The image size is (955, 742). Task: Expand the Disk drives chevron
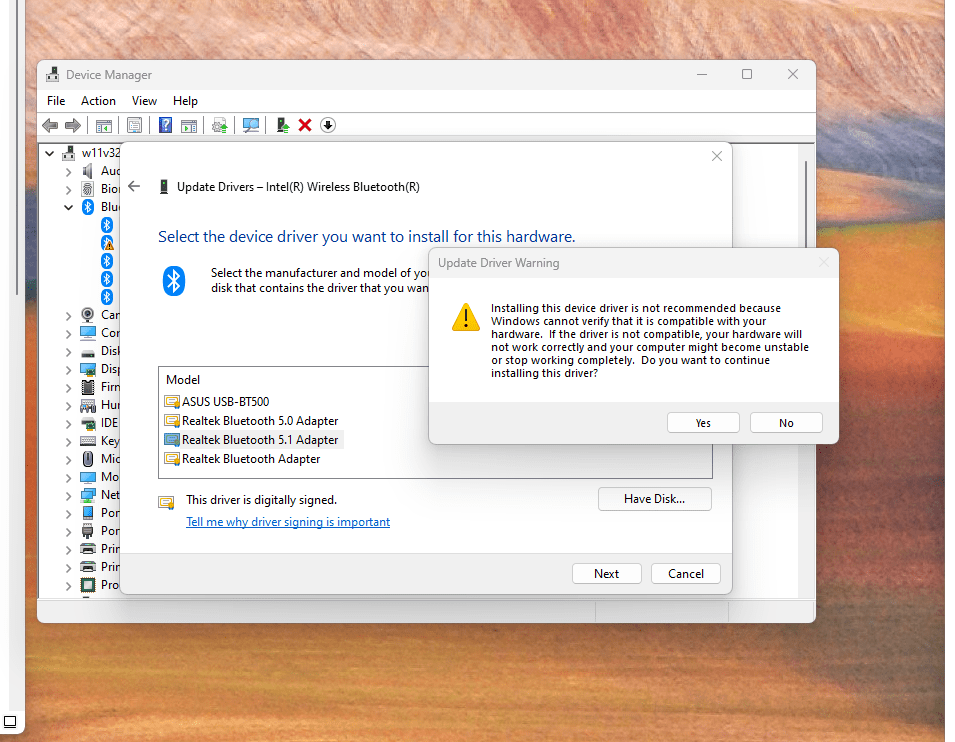(68, 352)
